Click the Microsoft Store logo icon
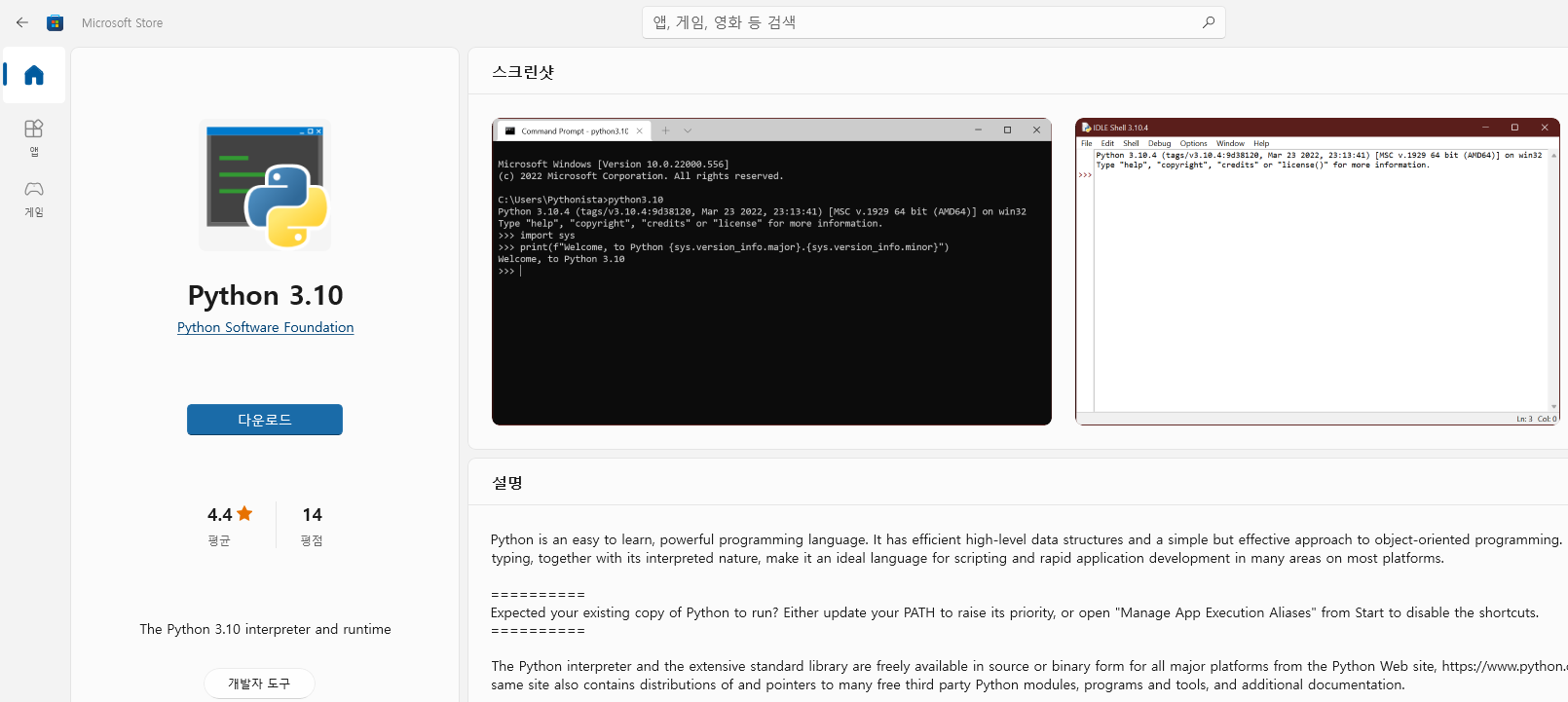Screen dimensions: 1568x702 tap(56, 22)
